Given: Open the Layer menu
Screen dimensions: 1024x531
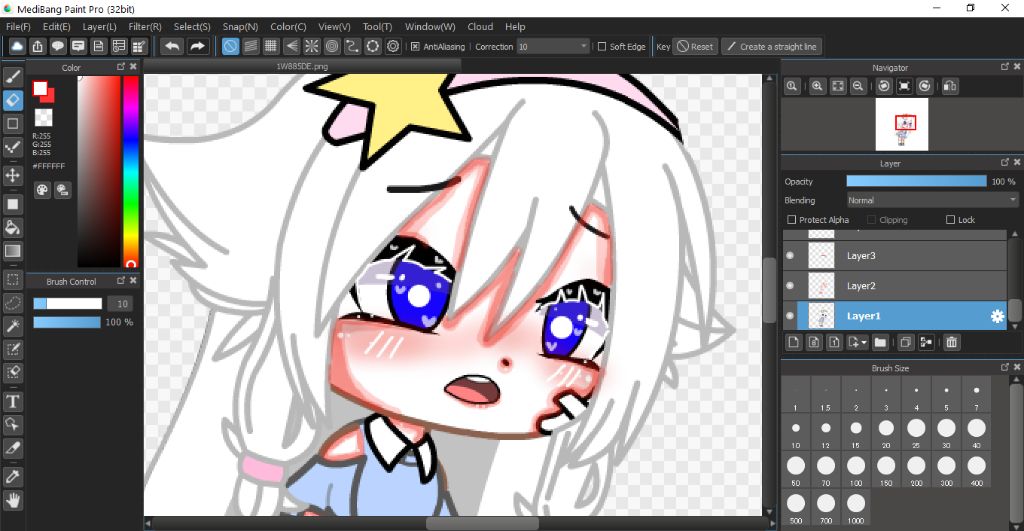Looking at the screenshot, I should pyautogui.click(x=99, y=27).
